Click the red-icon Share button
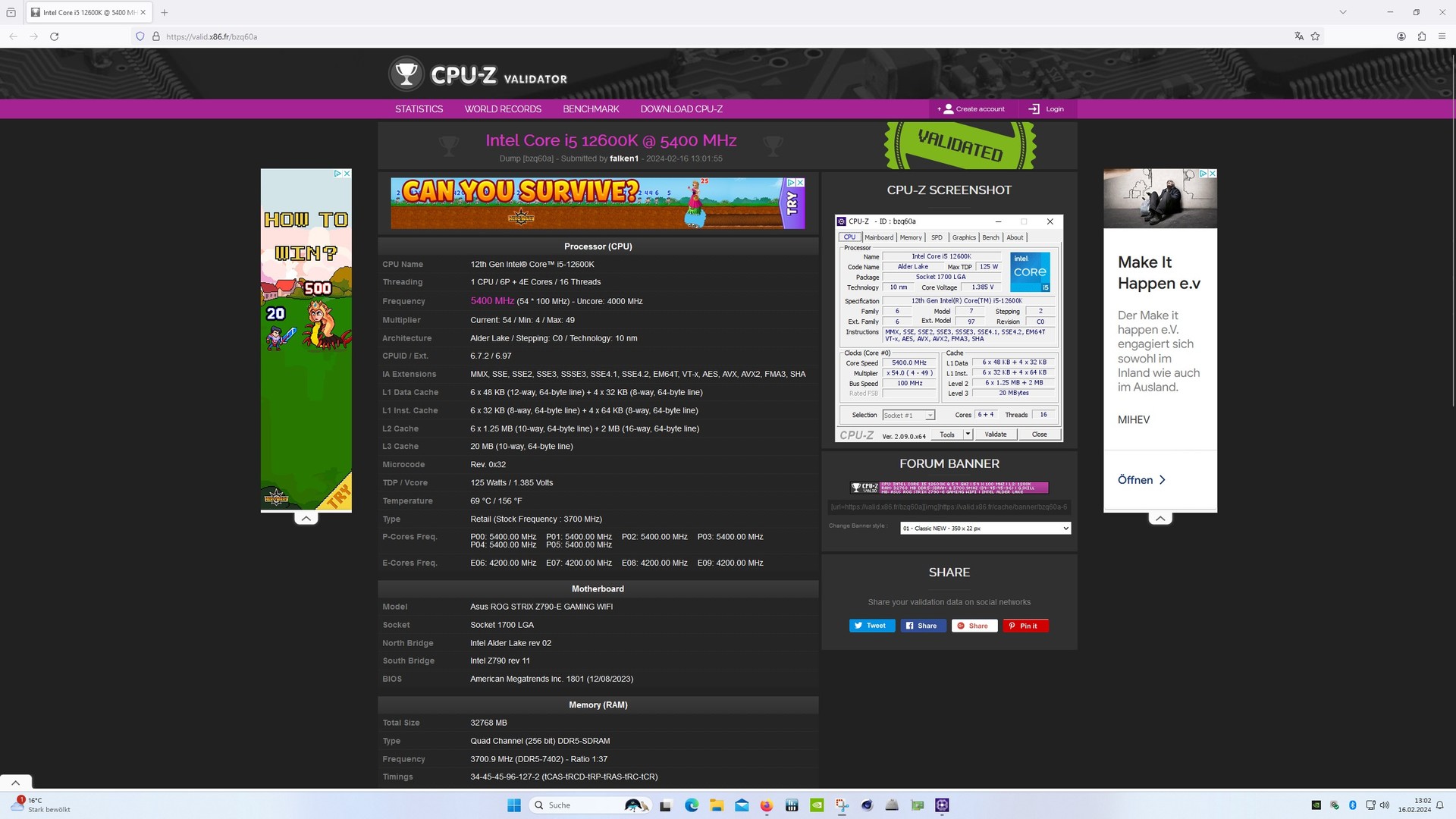The image size is (1456, 819). [x=974, y=626]
